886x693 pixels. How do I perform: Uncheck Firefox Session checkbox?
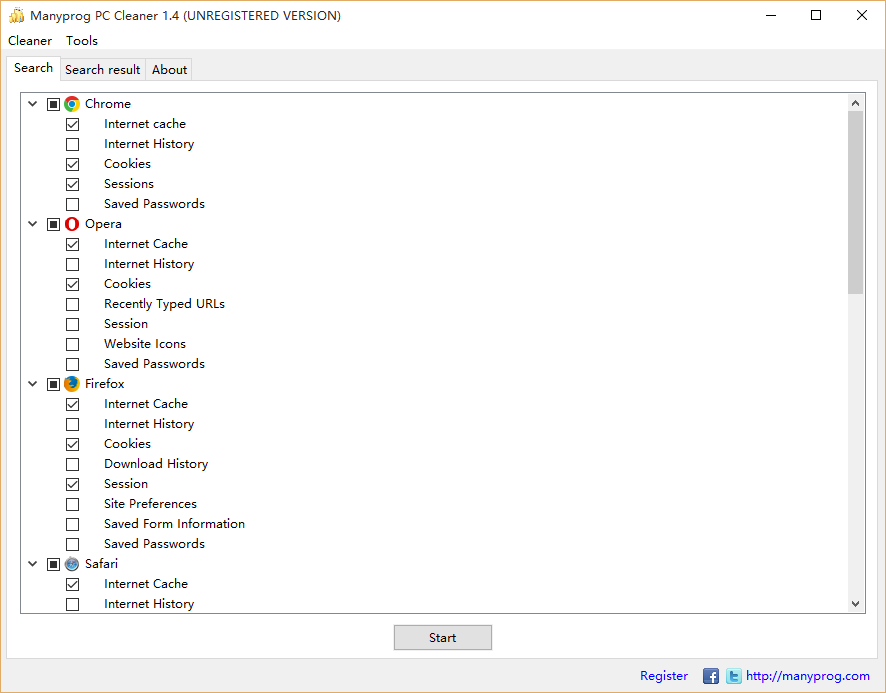pos(72,484)
